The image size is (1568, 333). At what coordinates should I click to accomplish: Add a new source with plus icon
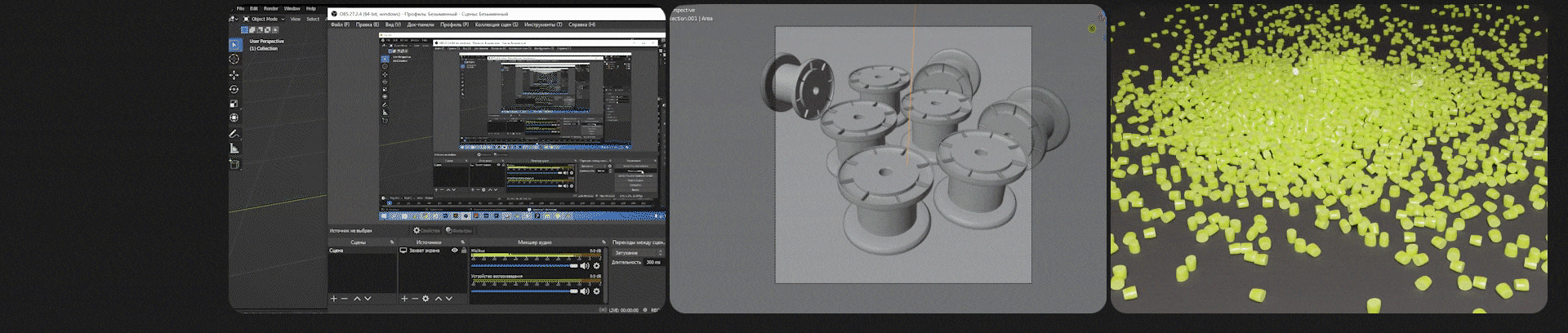(x=404, y=299)
